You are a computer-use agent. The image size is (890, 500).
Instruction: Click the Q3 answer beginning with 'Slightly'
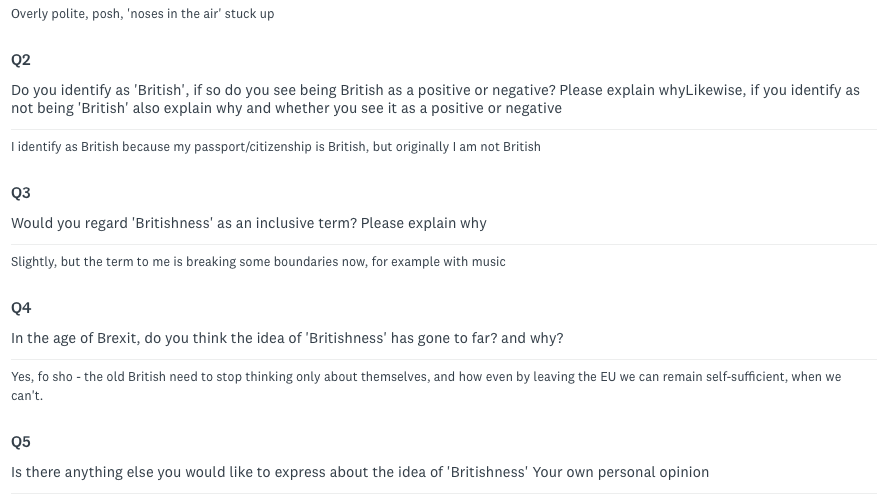coord(258,262)
